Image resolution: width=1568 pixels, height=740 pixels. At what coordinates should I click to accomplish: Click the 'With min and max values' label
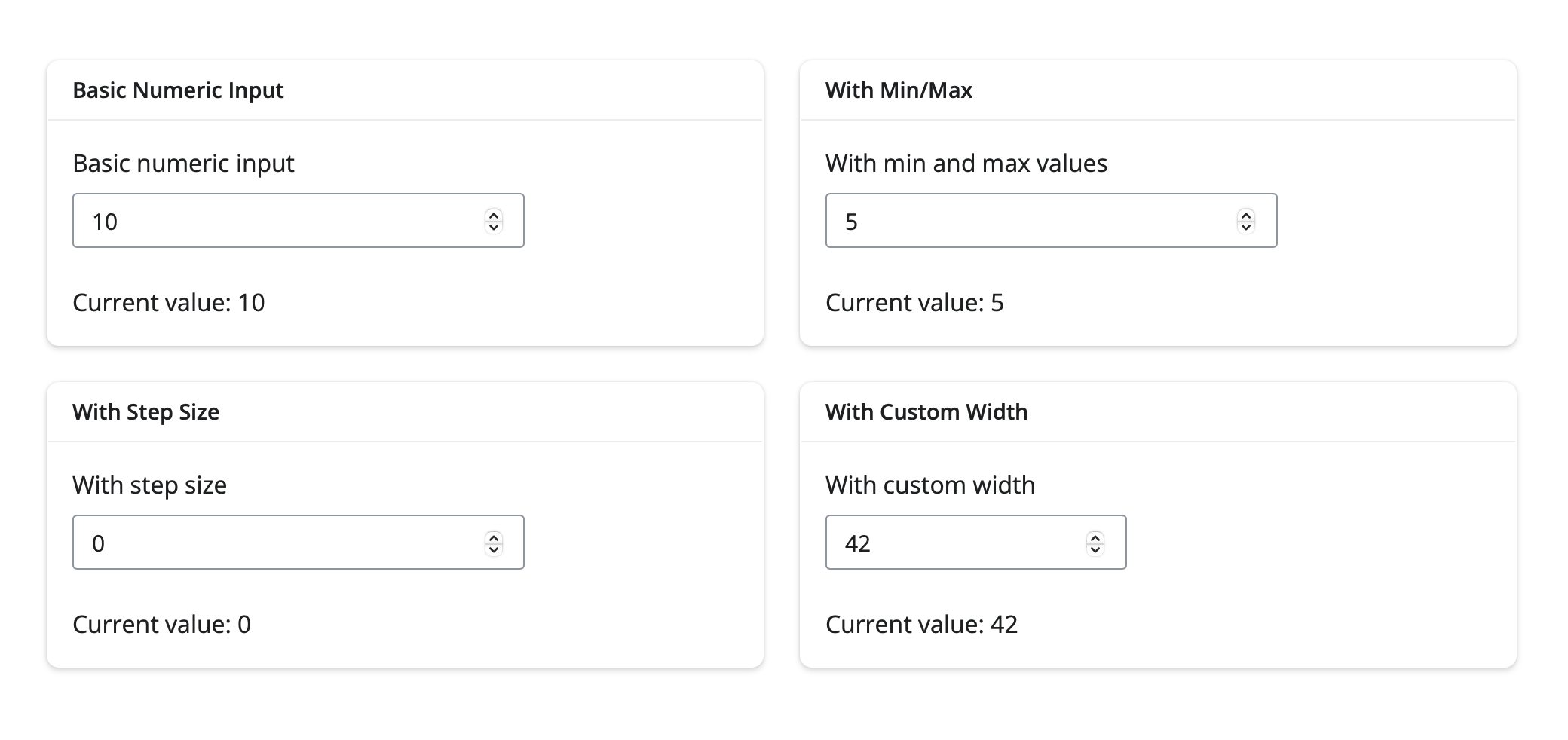pyautogui.click(x=966, y=164)
